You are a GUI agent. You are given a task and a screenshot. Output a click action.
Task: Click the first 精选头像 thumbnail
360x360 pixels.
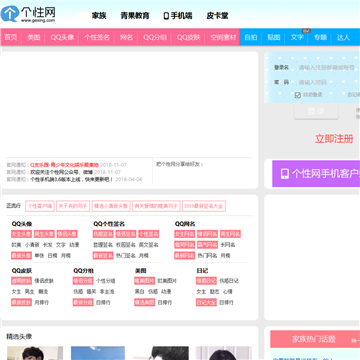[35, 353]
